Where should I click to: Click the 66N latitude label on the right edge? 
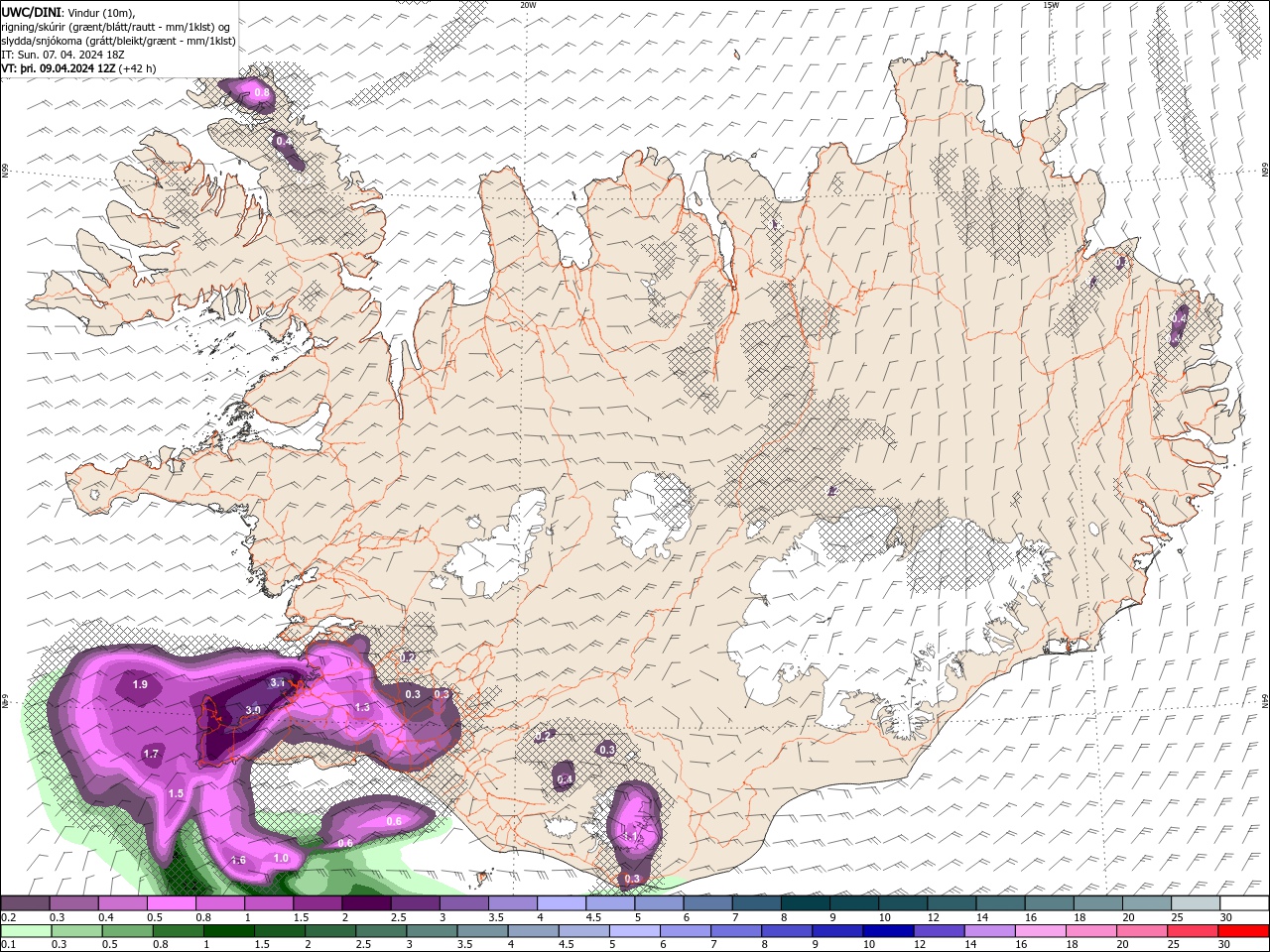[x=1265, y=171]
